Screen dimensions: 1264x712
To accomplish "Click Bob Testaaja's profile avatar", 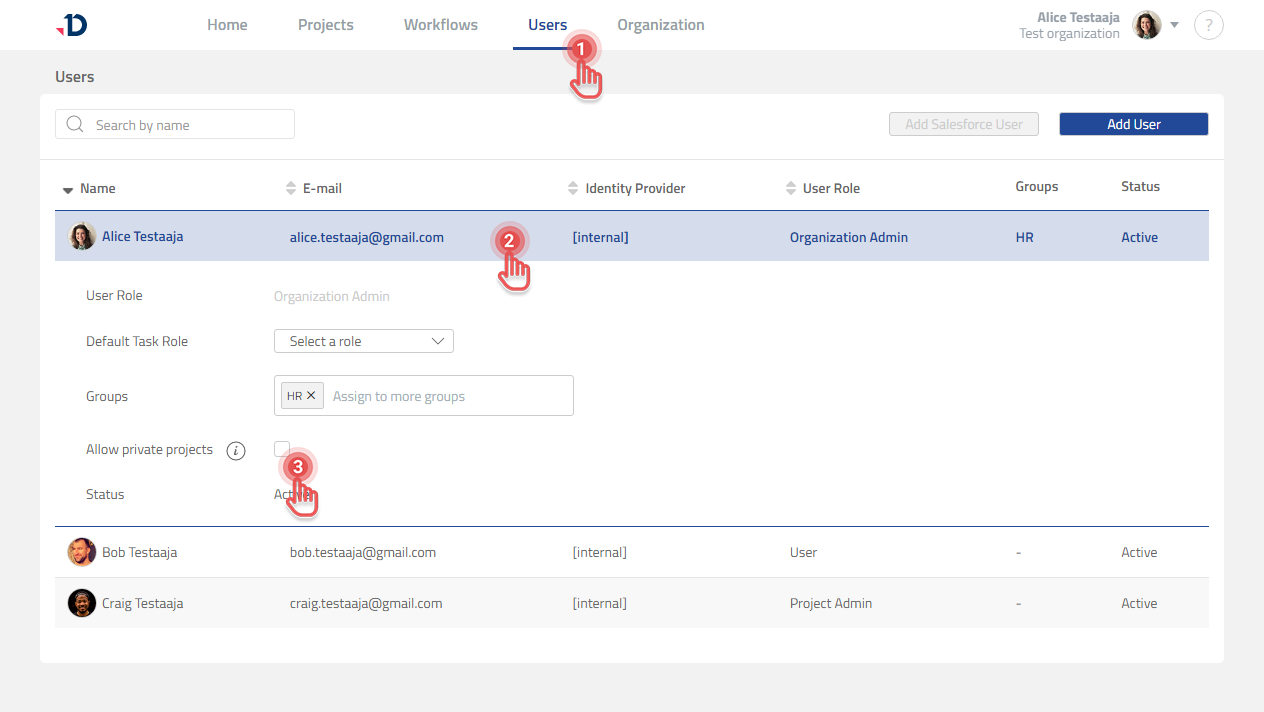I will click(81, 551).
